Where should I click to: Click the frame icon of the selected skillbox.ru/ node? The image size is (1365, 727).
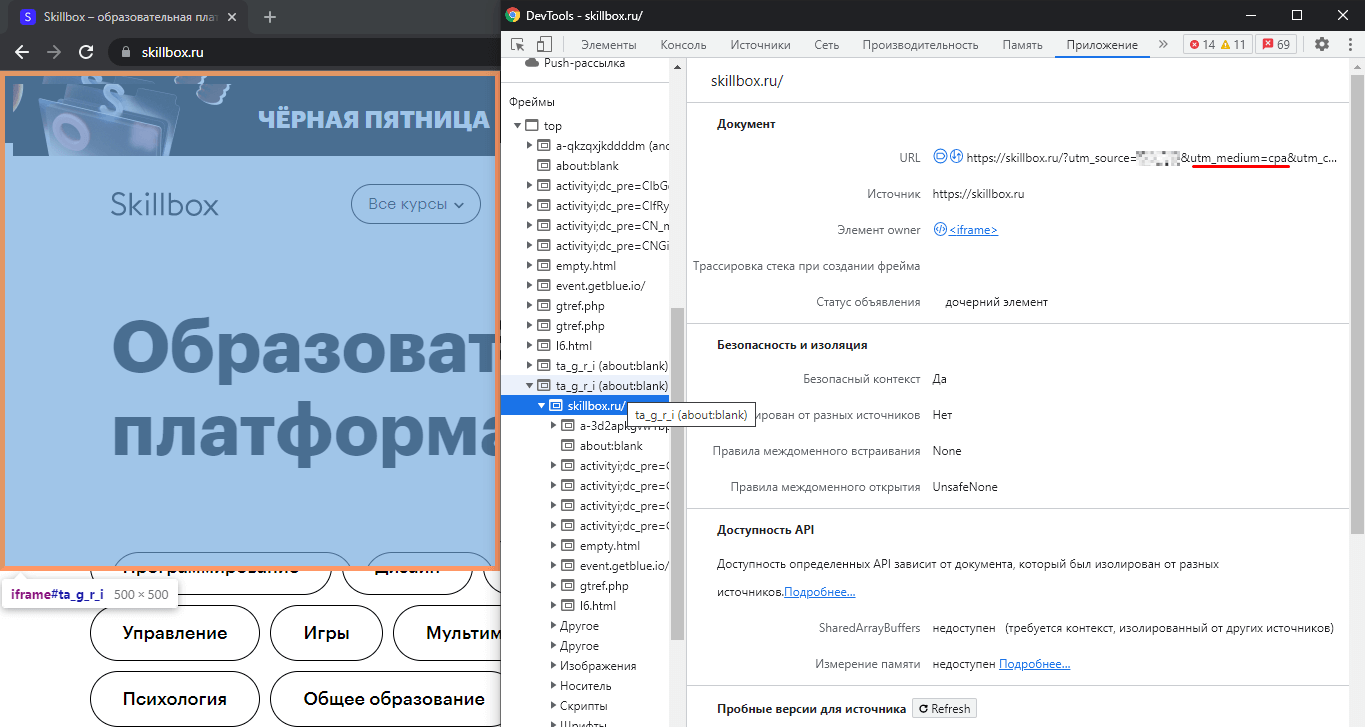[557, 406]
